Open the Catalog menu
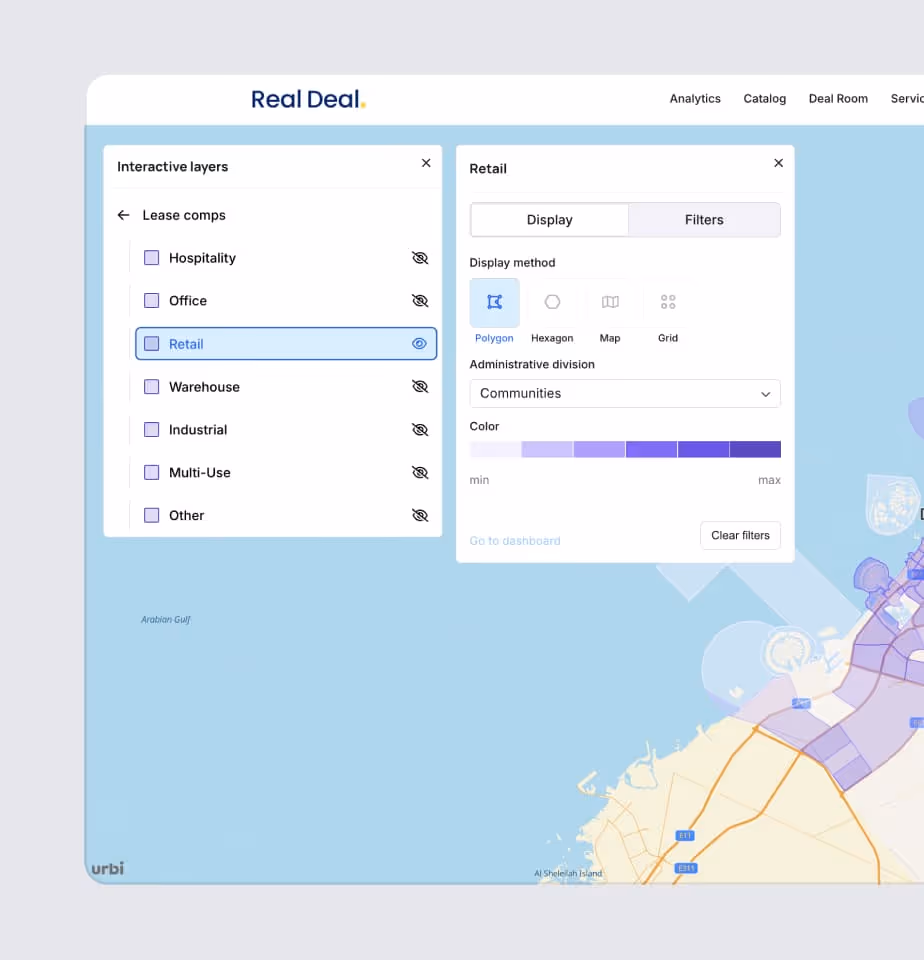 [x=764, y=99]
